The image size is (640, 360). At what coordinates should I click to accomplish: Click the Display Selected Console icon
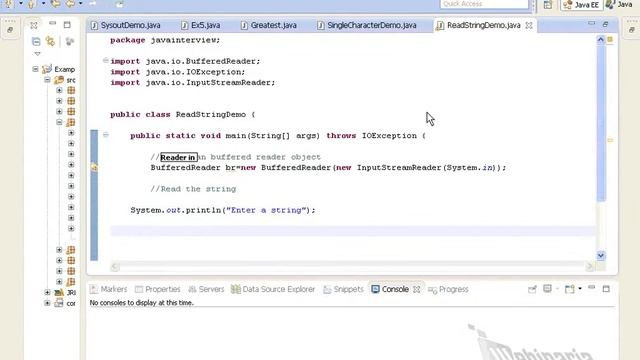pos(547,289)
